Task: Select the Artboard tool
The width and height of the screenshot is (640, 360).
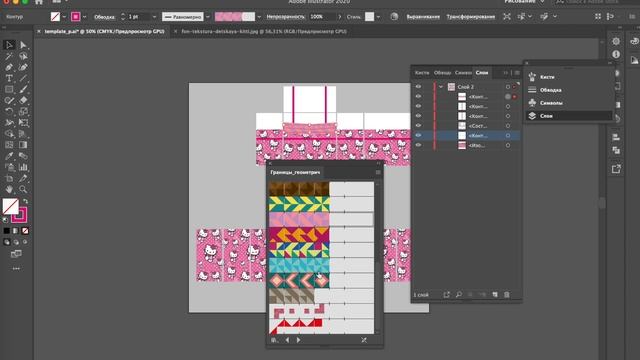Action: (9, 178)
